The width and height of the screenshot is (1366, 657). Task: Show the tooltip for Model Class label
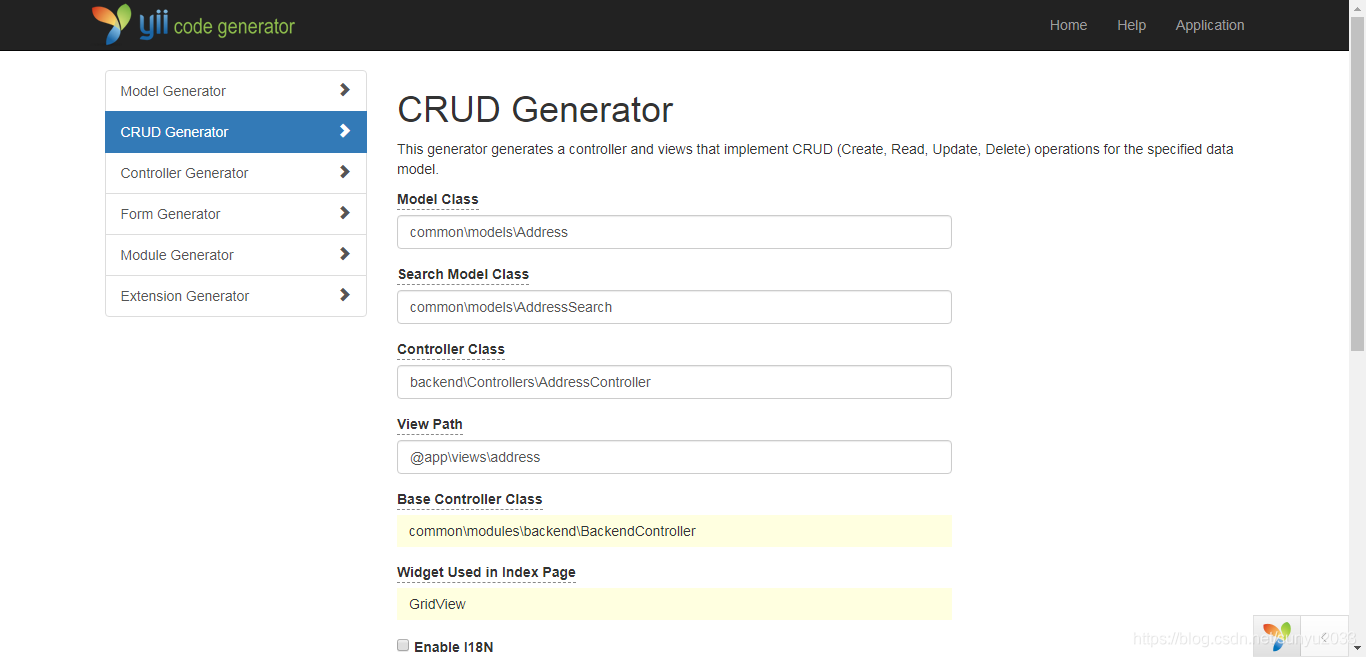point(437,199)
